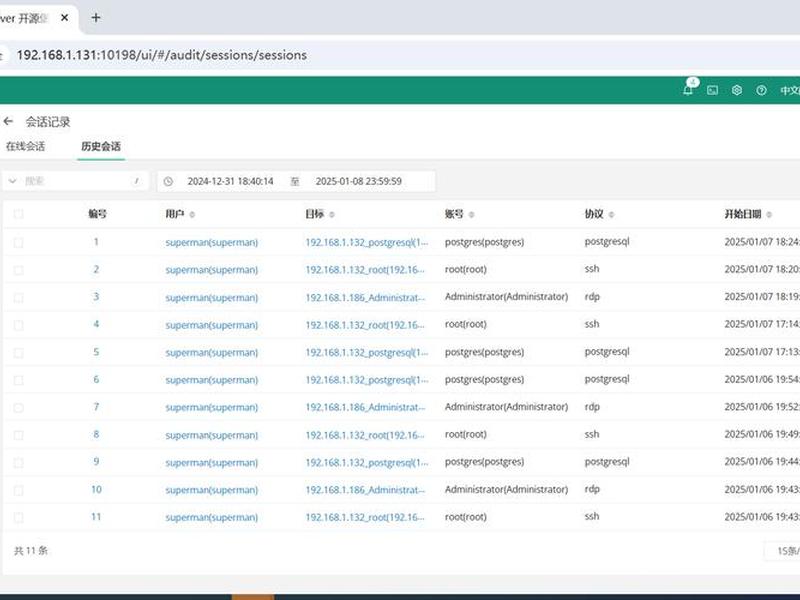Open the page size selector 15条
The height and width of the screenshot is (600, 800).
783,551
